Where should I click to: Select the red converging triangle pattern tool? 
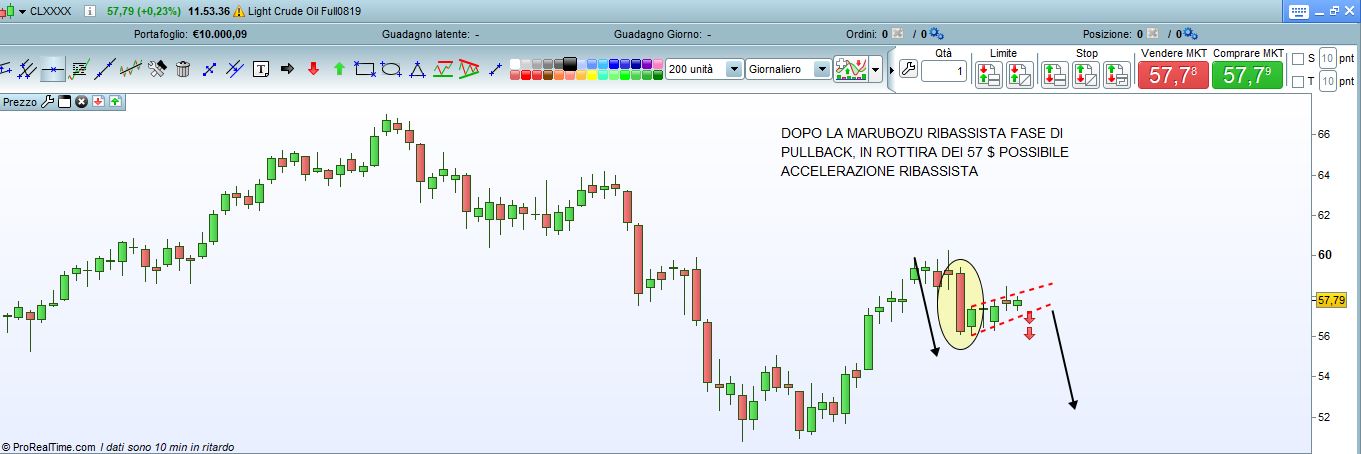[x=469, y=69]
